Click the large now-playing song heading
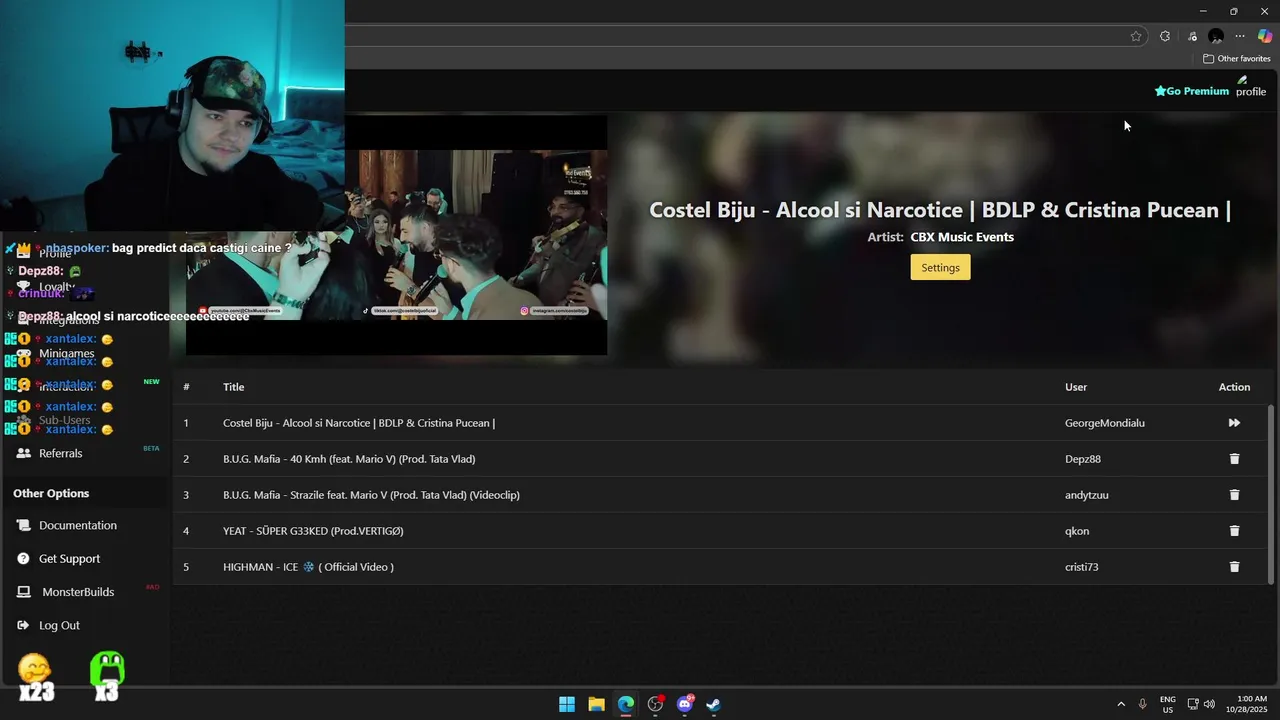Screen dimensions: 1280x720 [x=940, y=210]
